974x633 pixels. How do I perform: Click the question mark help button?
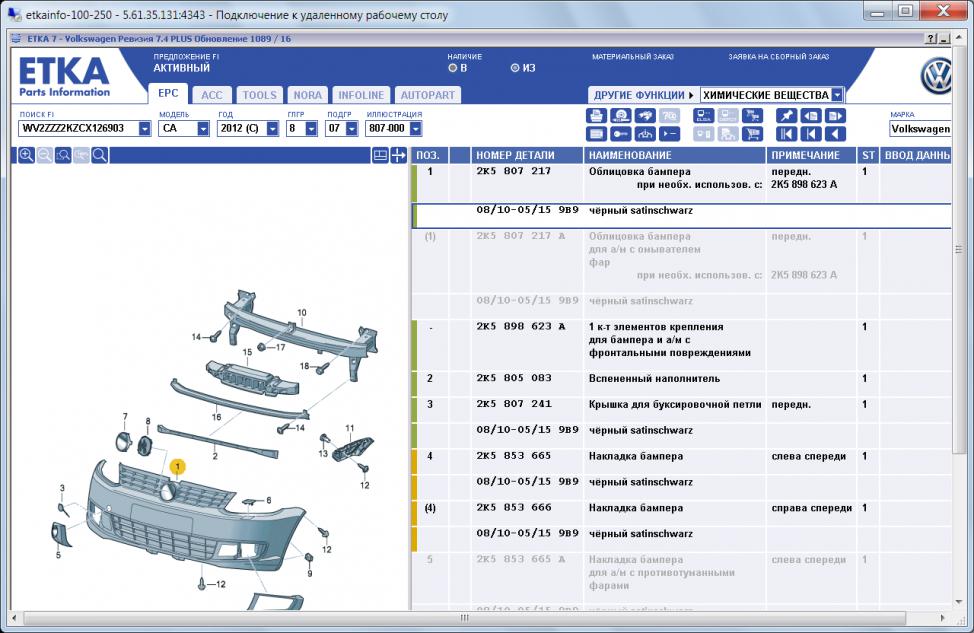click(931, 39)
